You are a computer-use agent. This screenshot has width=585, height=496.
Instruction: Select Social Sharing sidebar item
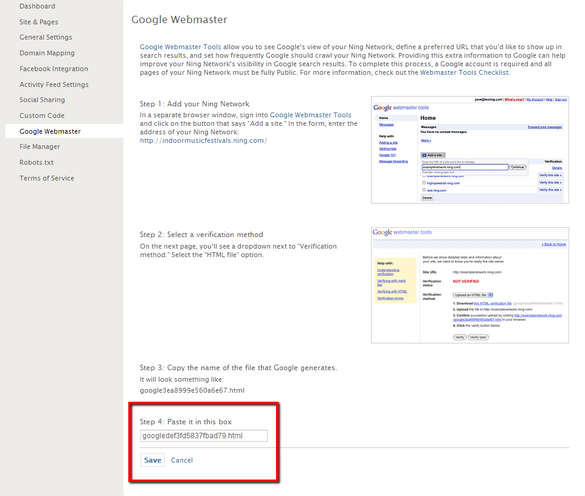click(42, 100)
